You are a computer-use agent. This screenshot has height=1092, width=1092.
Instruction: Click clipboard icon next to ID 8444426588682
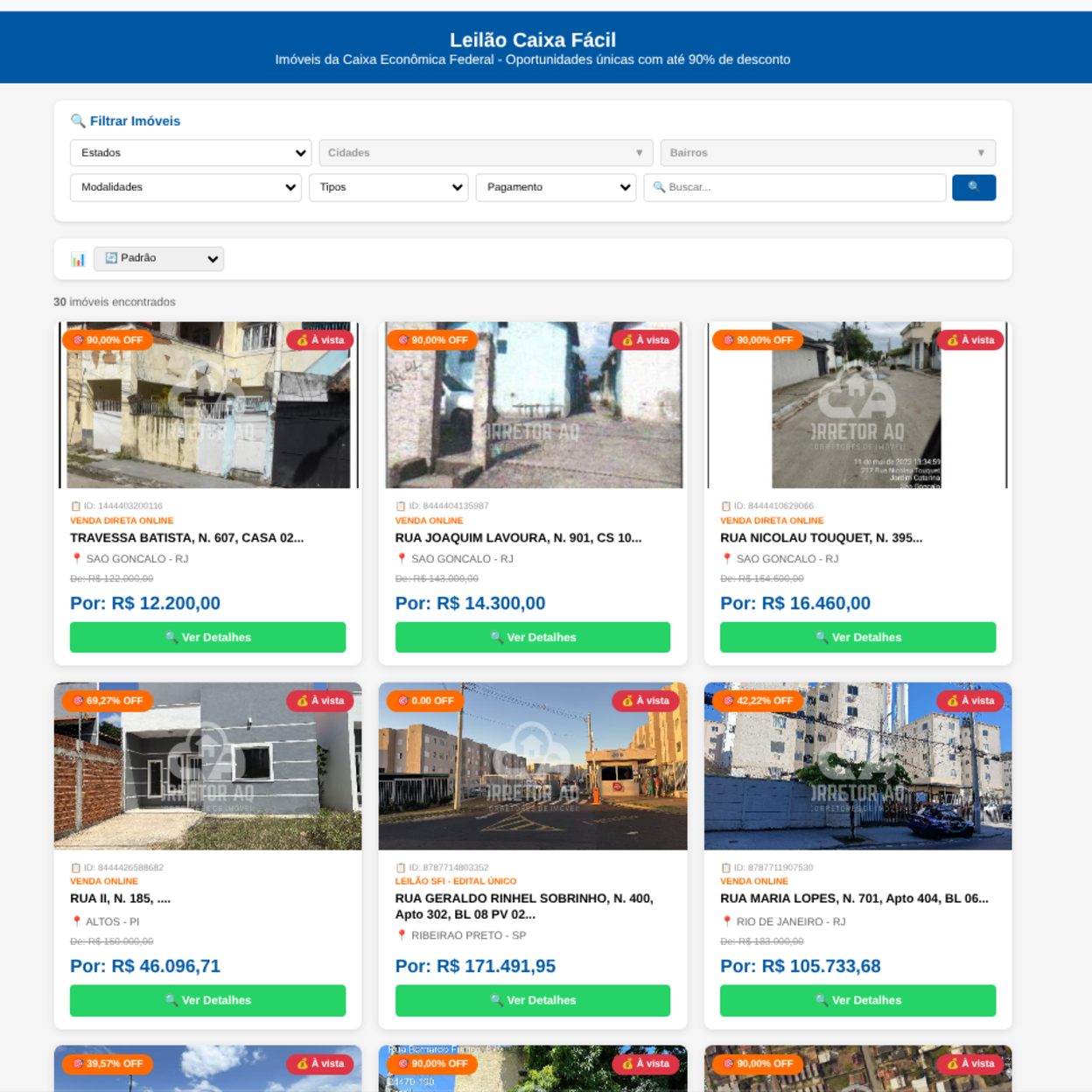click(75, 868)
